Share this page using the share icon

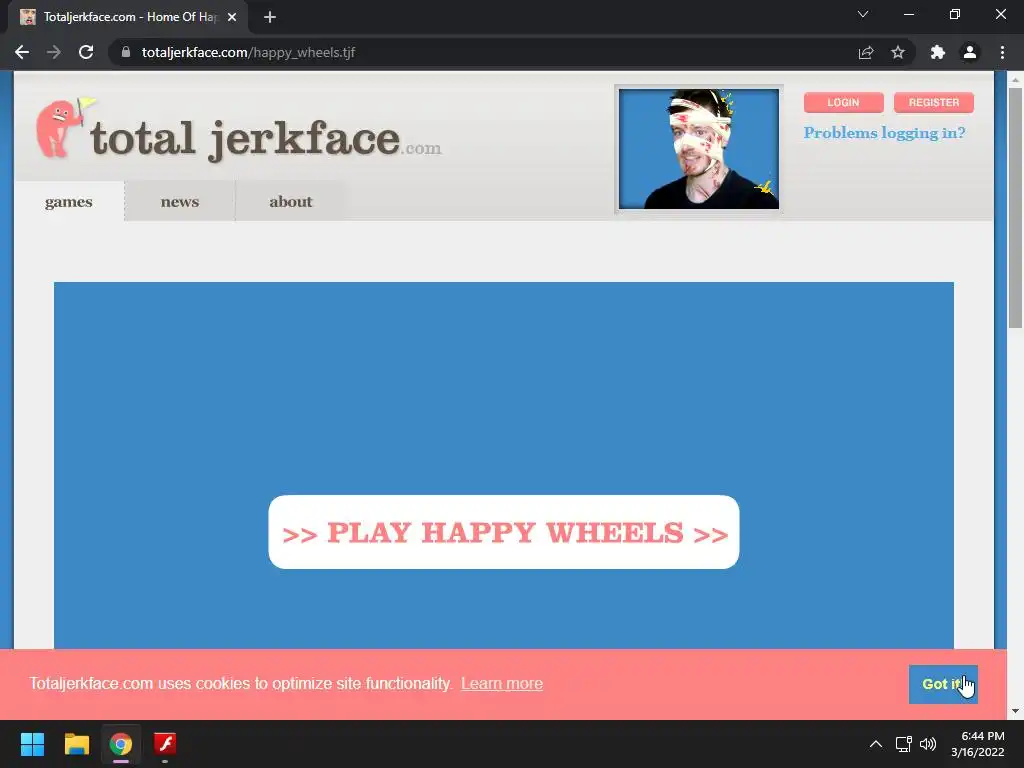[866, 52]
